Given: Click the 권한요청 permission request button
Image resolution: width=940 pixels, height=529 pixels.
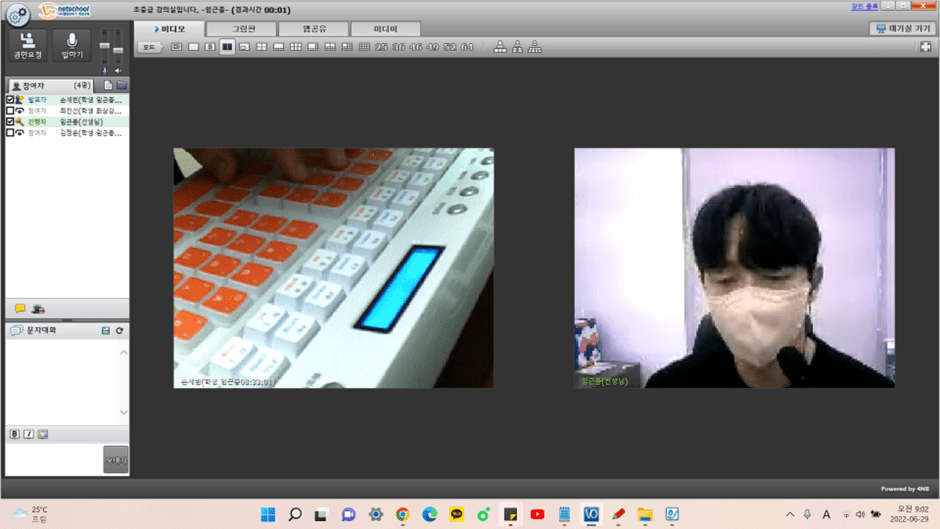Looking at the screenshot, I should point(28,45).
